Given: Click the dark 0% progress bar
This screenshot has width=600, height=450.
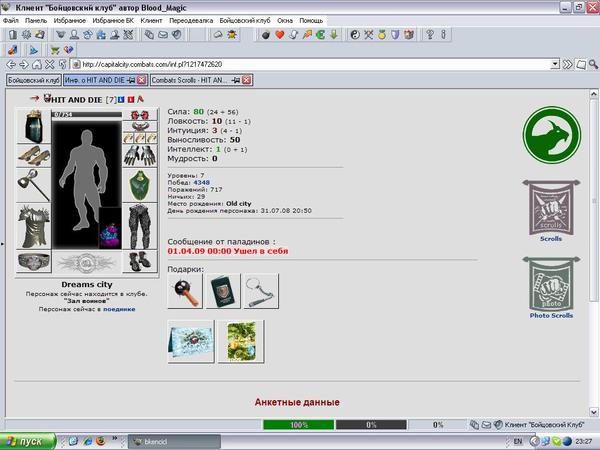Looking at the screenshot, I should click(x=371, y=425).
